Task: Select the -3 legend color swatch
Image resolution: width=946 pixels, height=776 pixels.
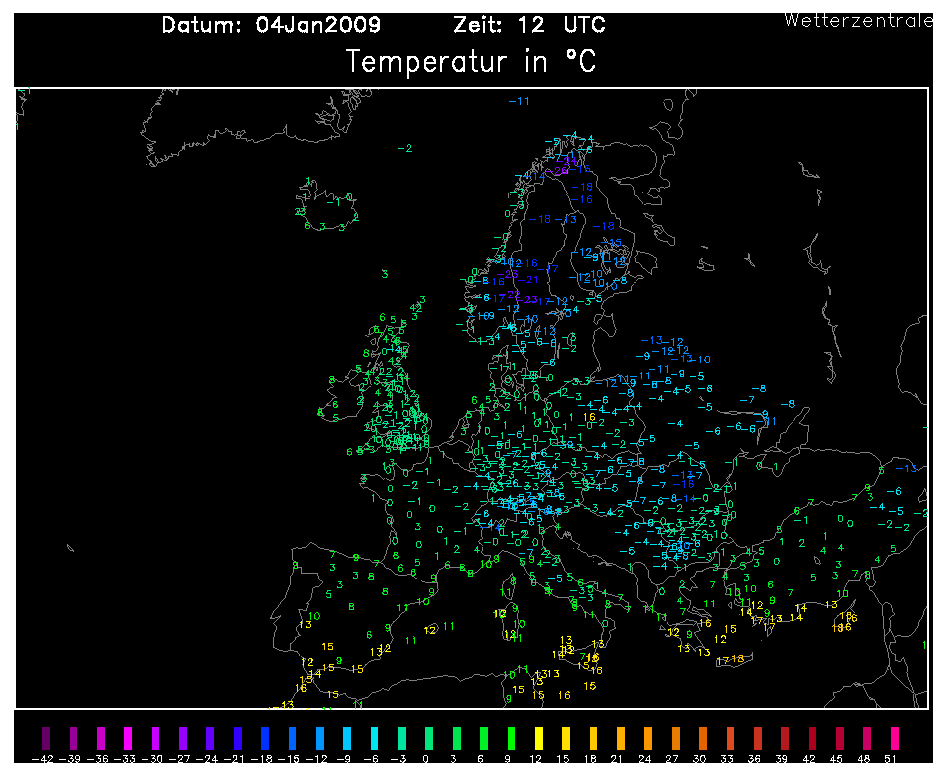Action: (x=402, y=739)
